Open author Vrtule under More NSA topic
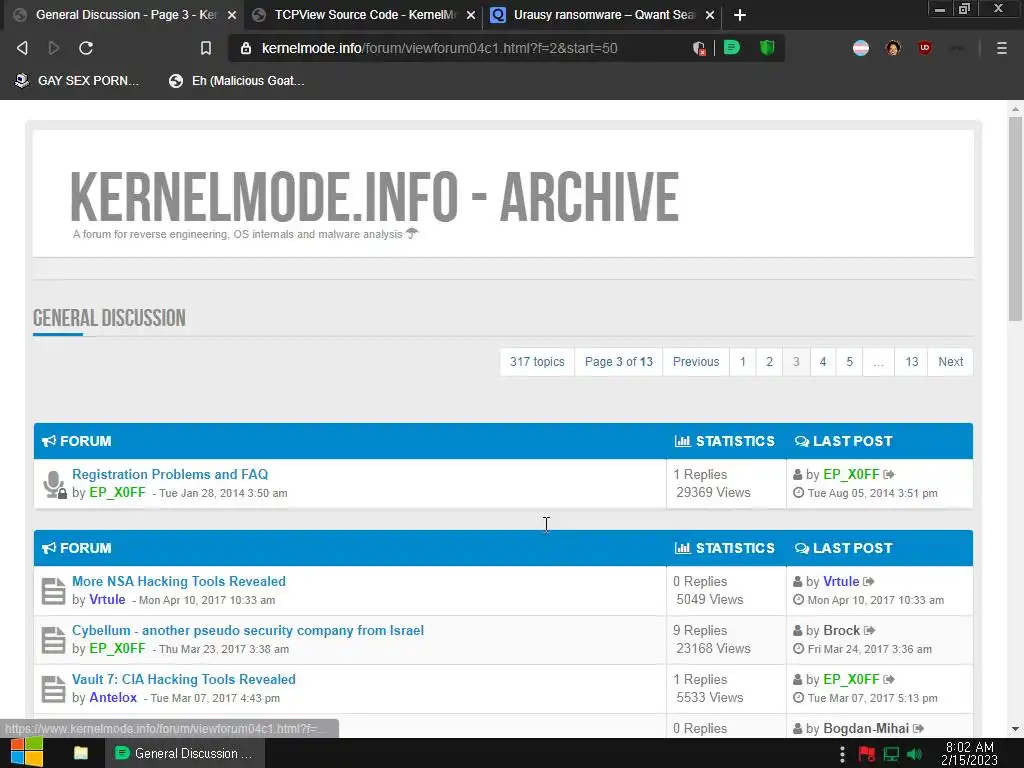The height and width of the screenshot is (768, 1024). (x=107, y=600)
